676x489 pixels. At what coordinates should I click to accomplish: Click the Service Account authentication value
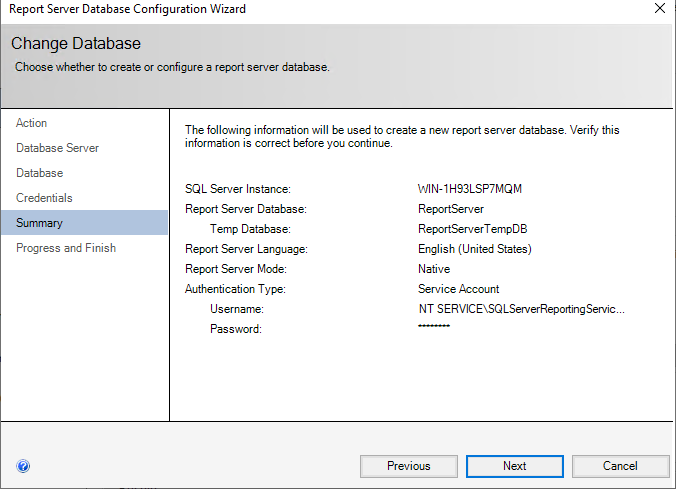458,289
